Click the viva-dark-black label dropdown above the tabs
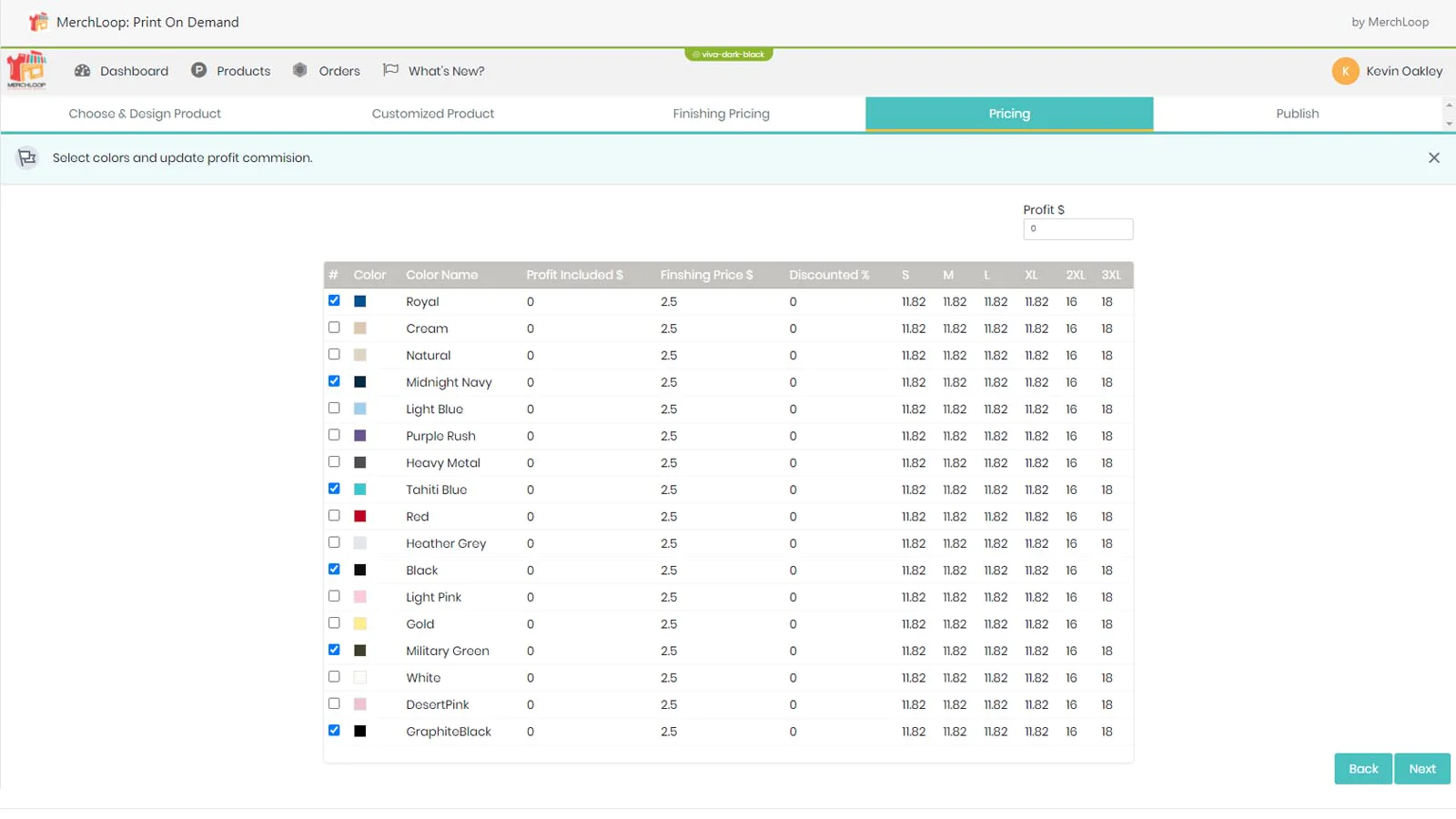Viewport: 1456px width, 819px height. [728, 54]
